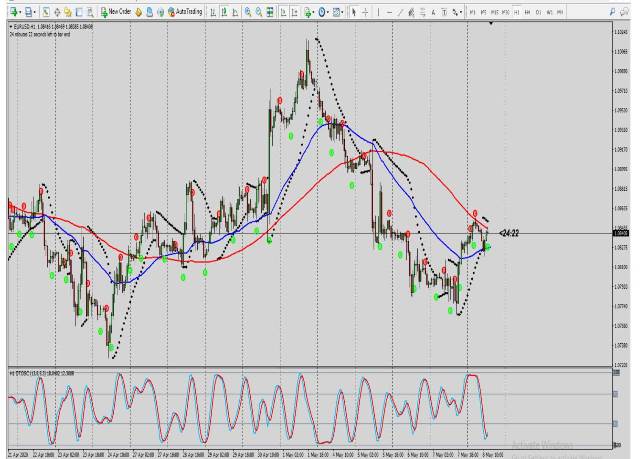The width and height of the screenshot is (640, 459).
Task: Select the cursor arrow tool
Action: [352, 11]
